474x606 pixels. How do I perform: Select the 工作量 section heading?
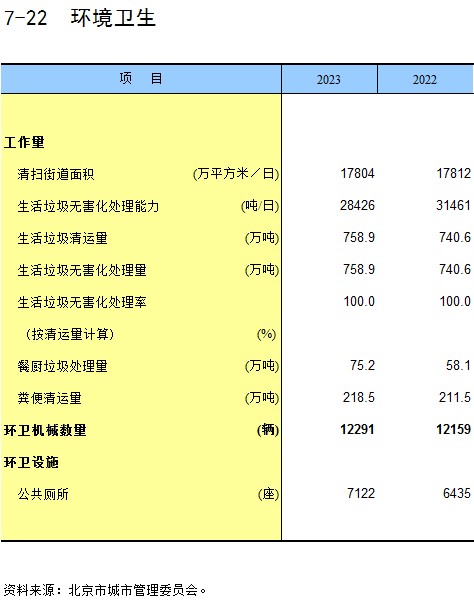pyautogui.click(x=24, y=142)
